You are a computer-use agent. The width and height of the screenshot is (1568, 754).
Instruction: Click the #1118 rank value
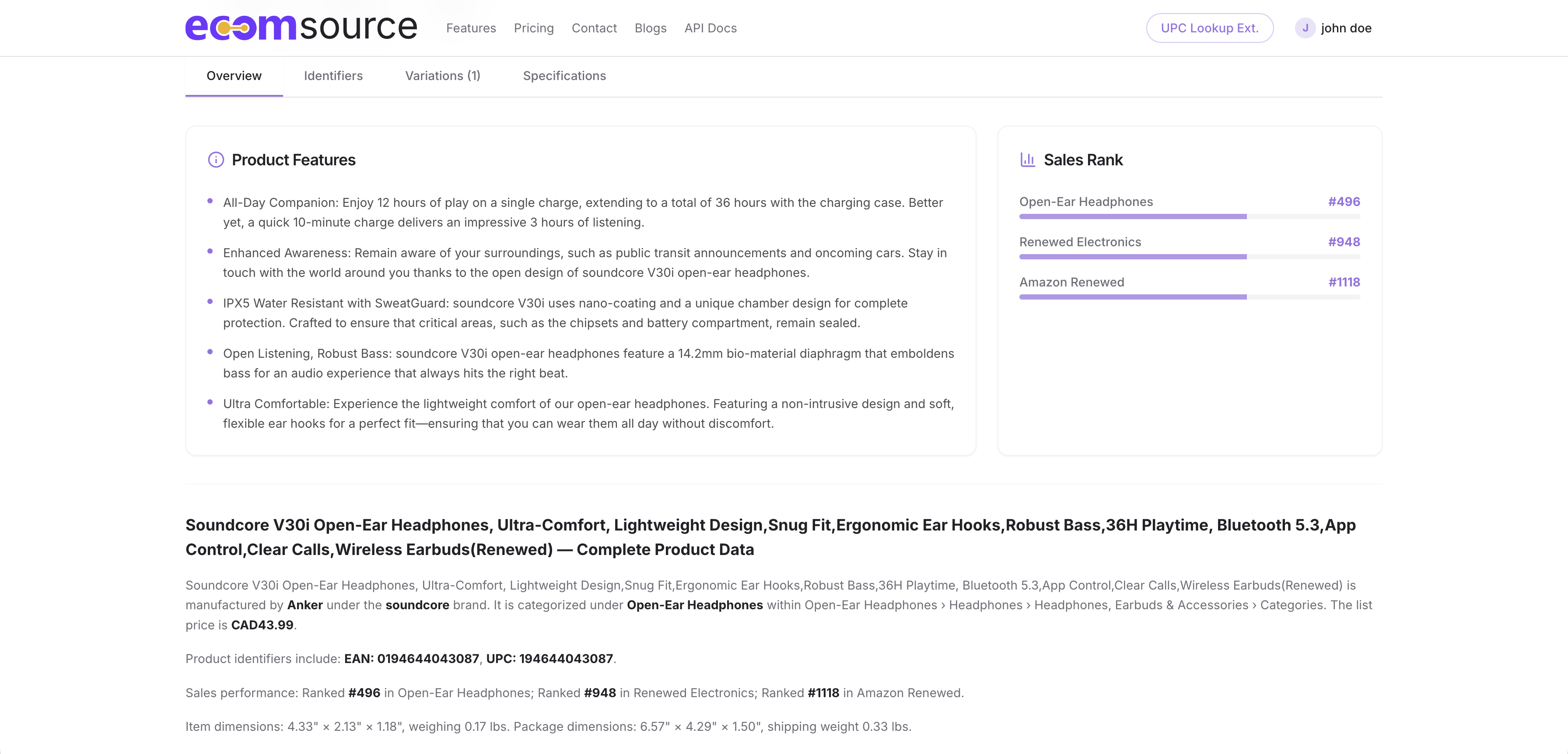(1344, 282)
